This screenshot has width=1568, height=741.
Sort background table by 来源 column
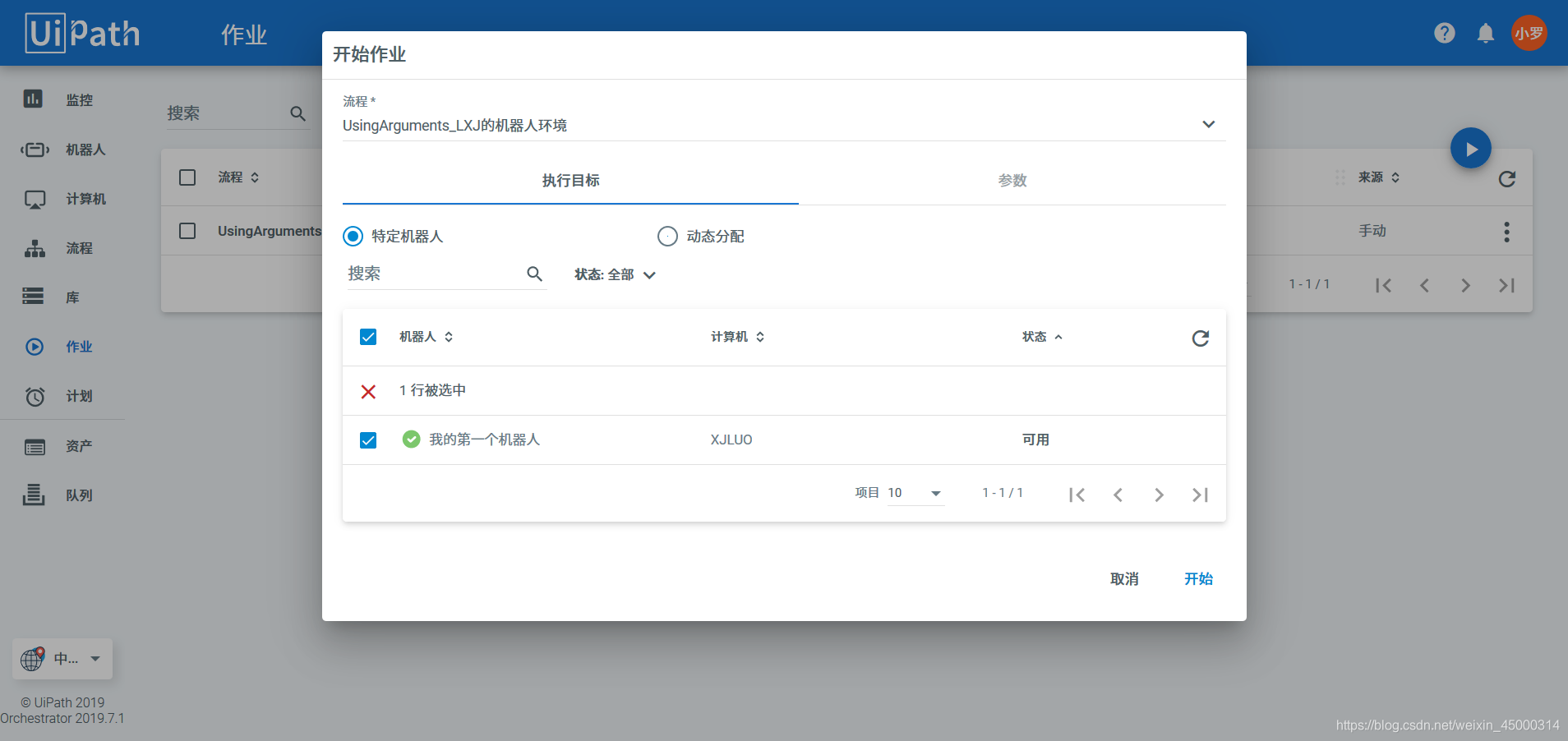[x=1378, y=177]
